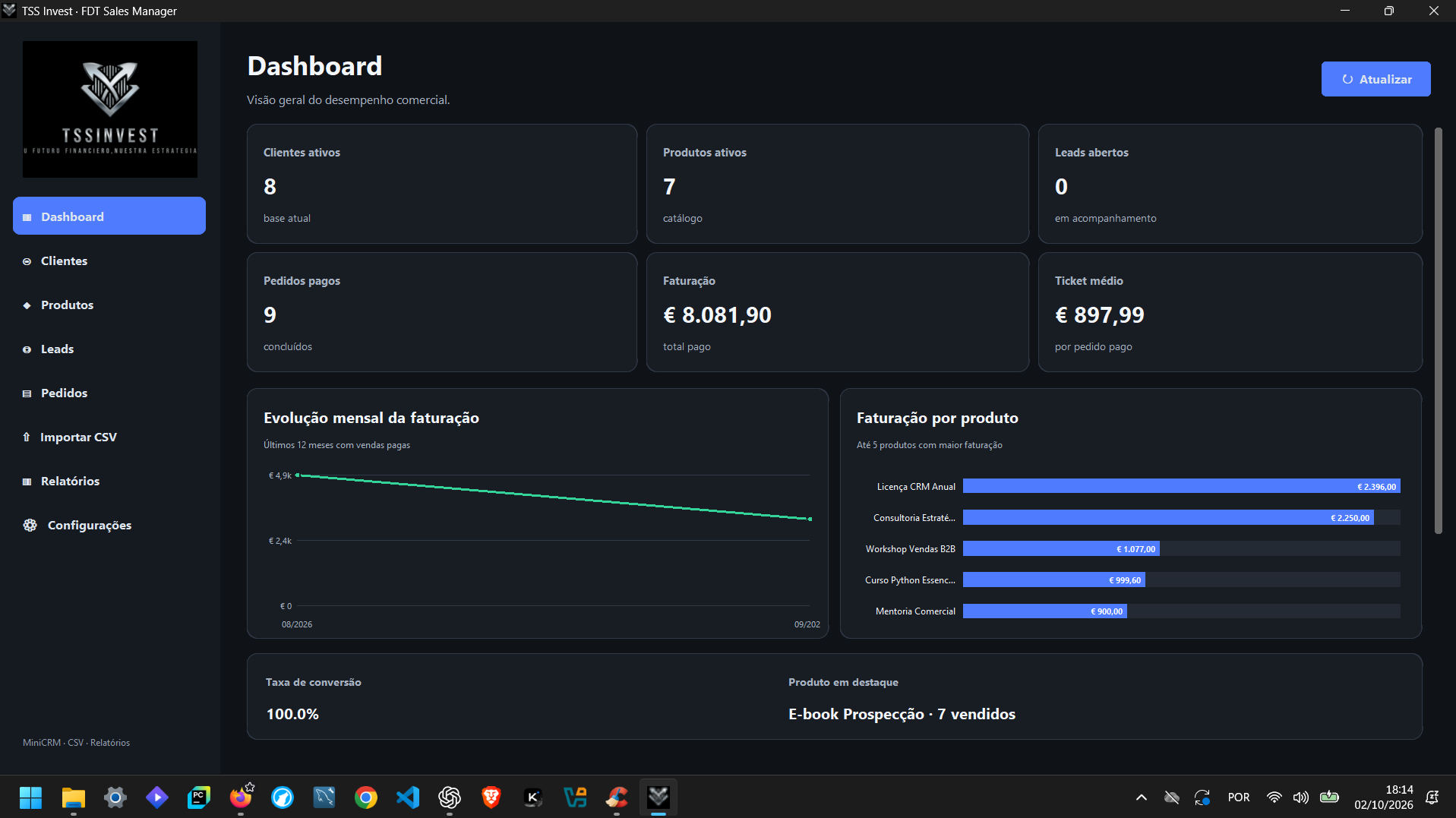Click the Produtos ativos card

point(838,184)
